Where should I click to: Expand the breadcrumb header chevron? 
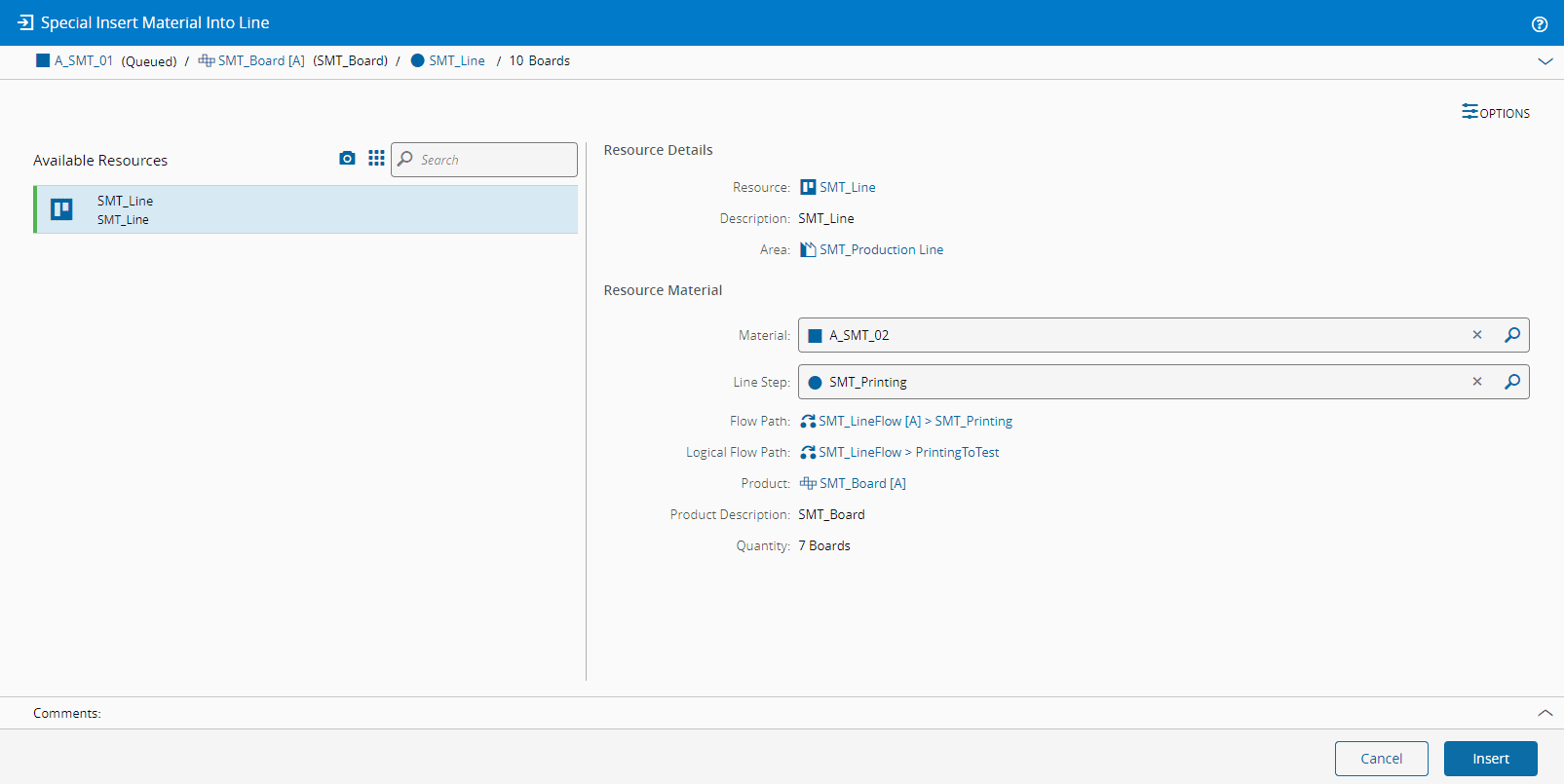1545,61
